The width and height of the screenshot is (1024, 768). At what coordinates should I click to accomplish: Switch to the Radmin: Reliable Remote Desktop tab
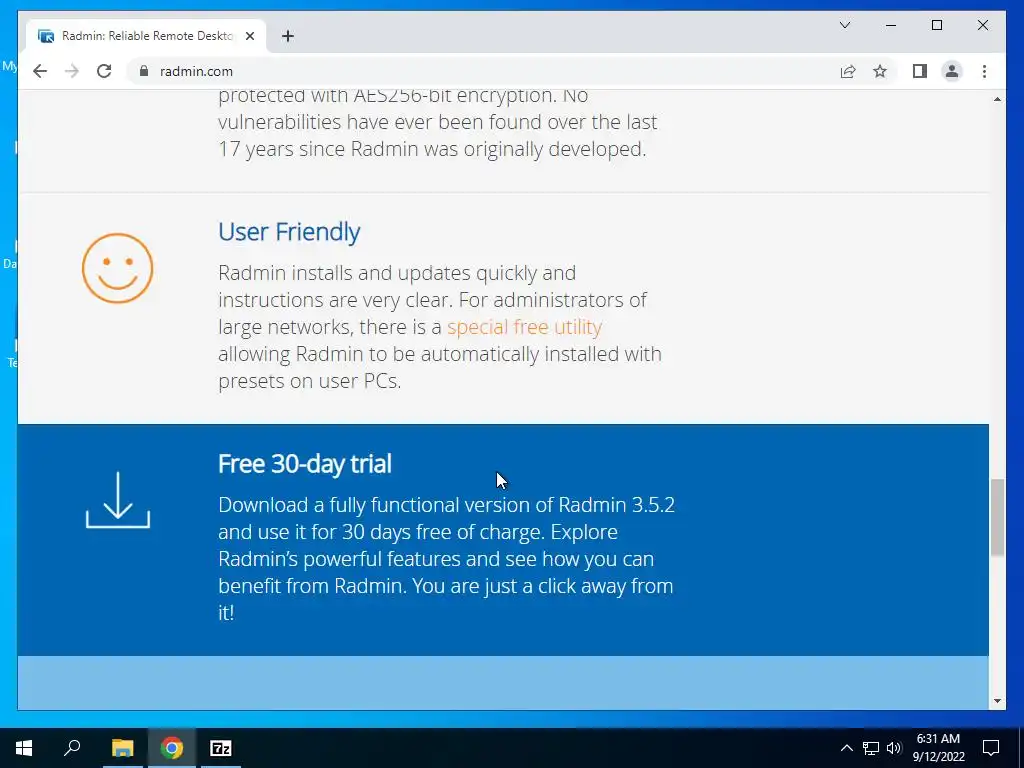146,36
